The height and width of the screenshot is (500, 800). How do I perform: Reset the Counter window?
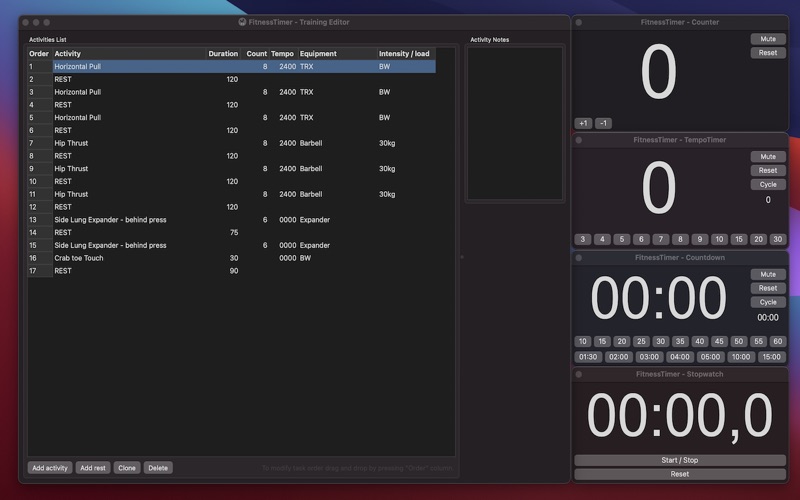coord(768,53)
